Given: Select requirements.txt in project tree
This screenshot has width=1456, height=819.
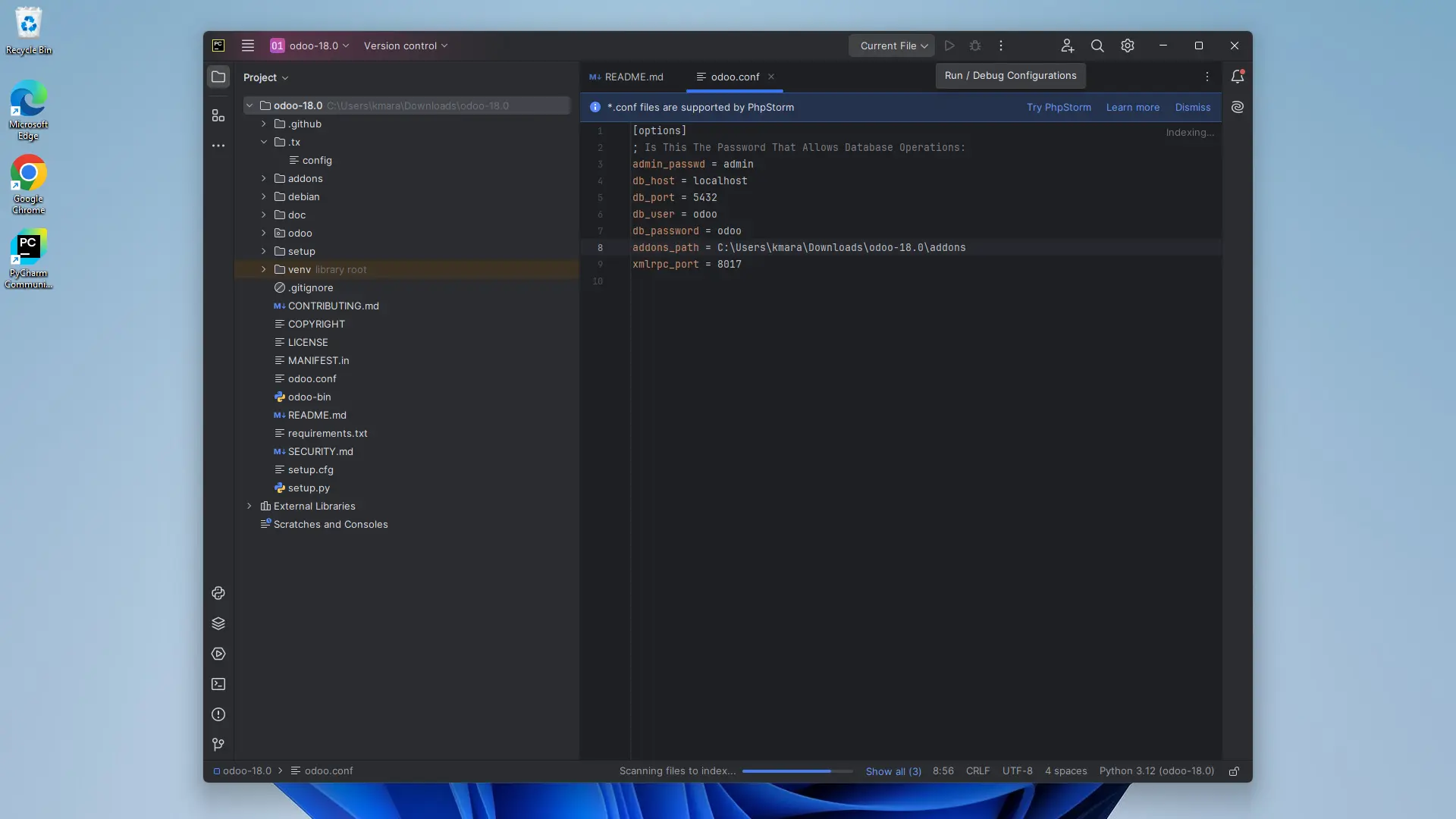Looking at the screenshot, I should pos(328,433).
